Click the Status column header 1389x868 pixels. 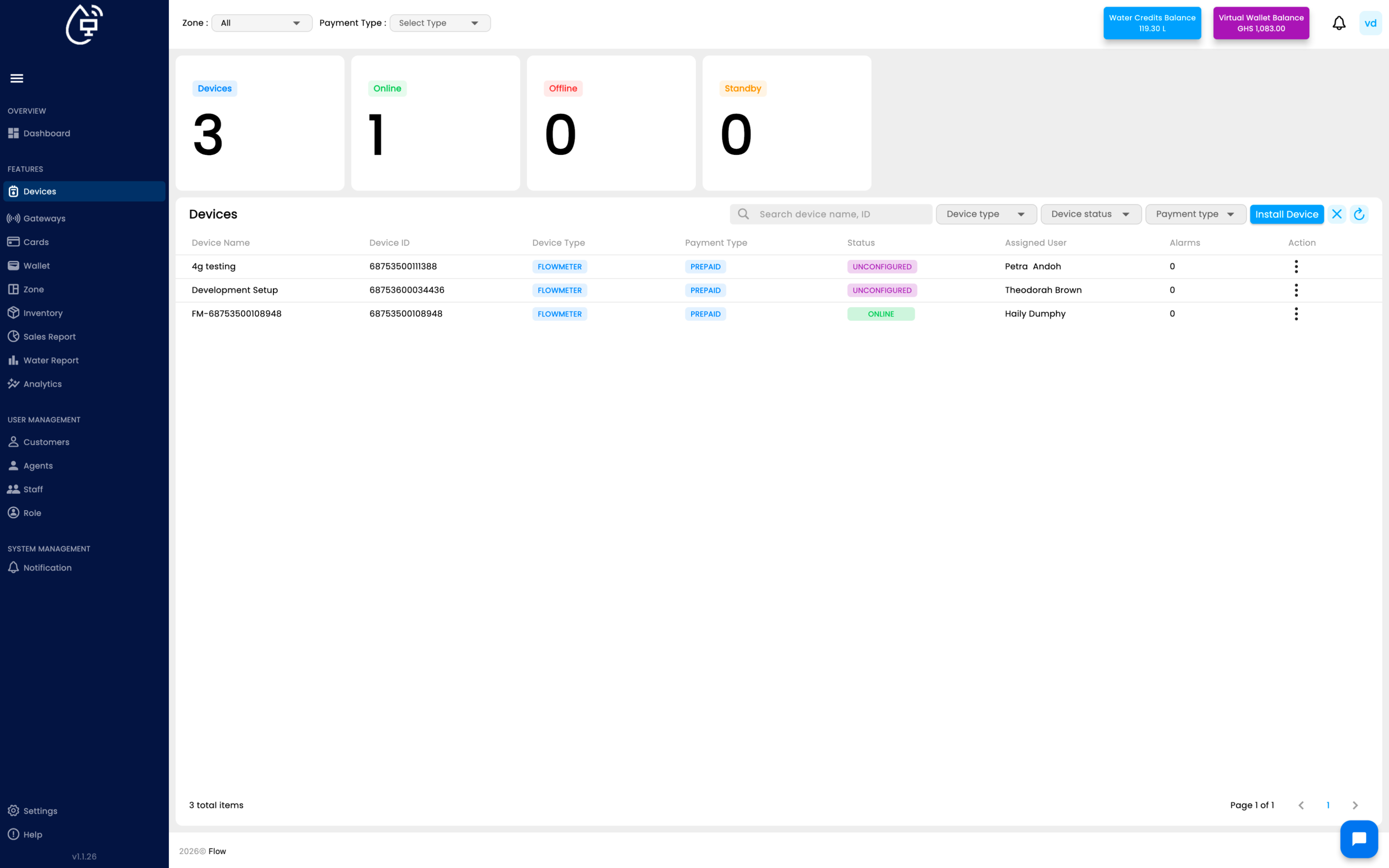click(x=861, y=242)
